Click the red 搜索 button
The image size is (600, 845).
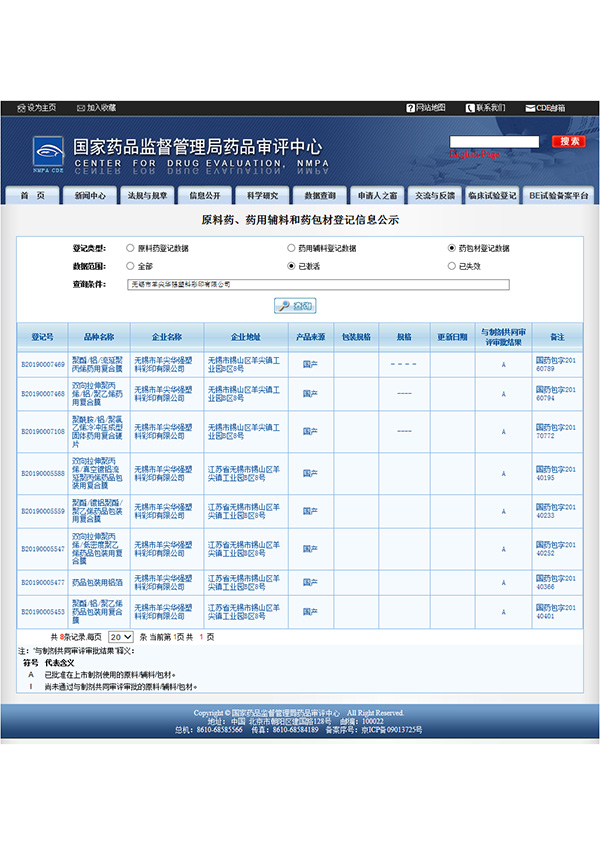tap(569, 141)
